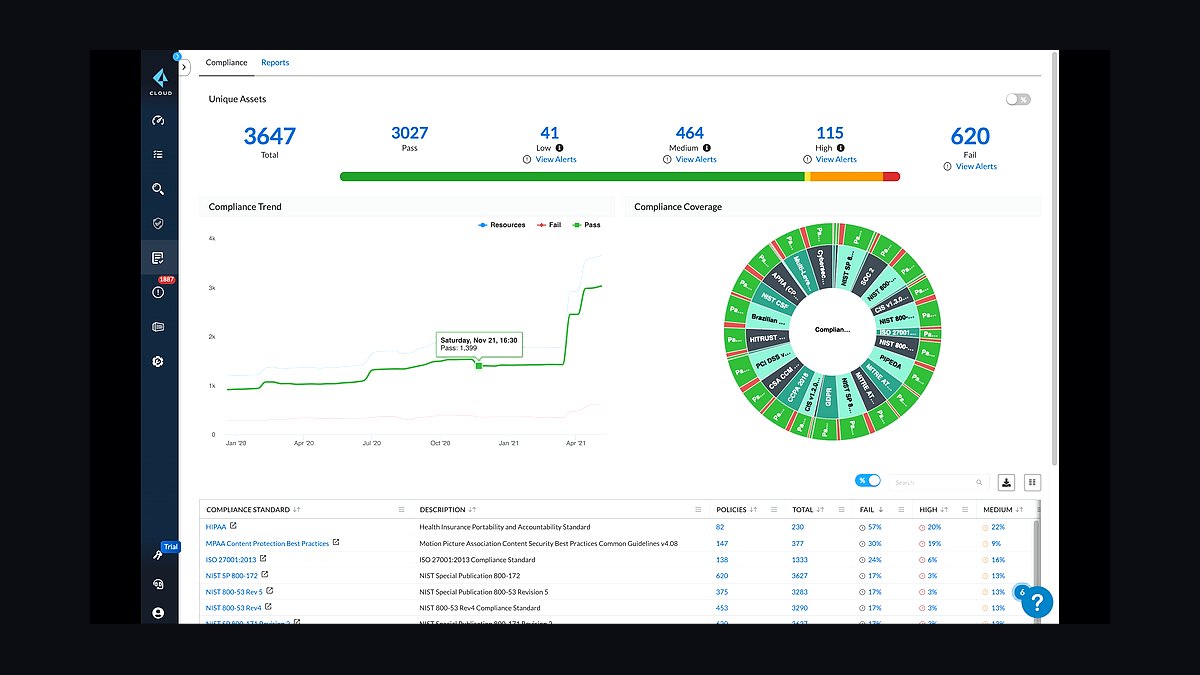Viewport: 1200px width, 675px height.
Task: Click the download table button
Action: coord(1007,482)
